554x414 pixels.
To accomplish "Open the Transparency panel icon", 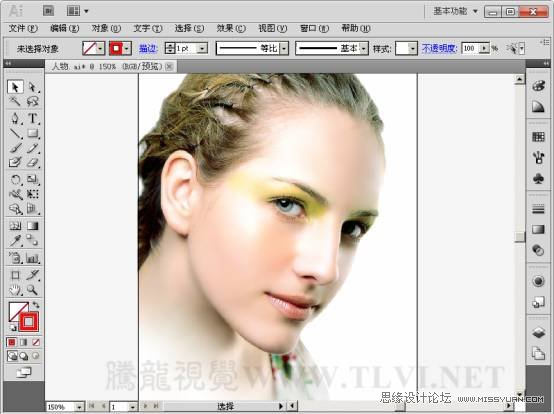I will click(538, 250).
